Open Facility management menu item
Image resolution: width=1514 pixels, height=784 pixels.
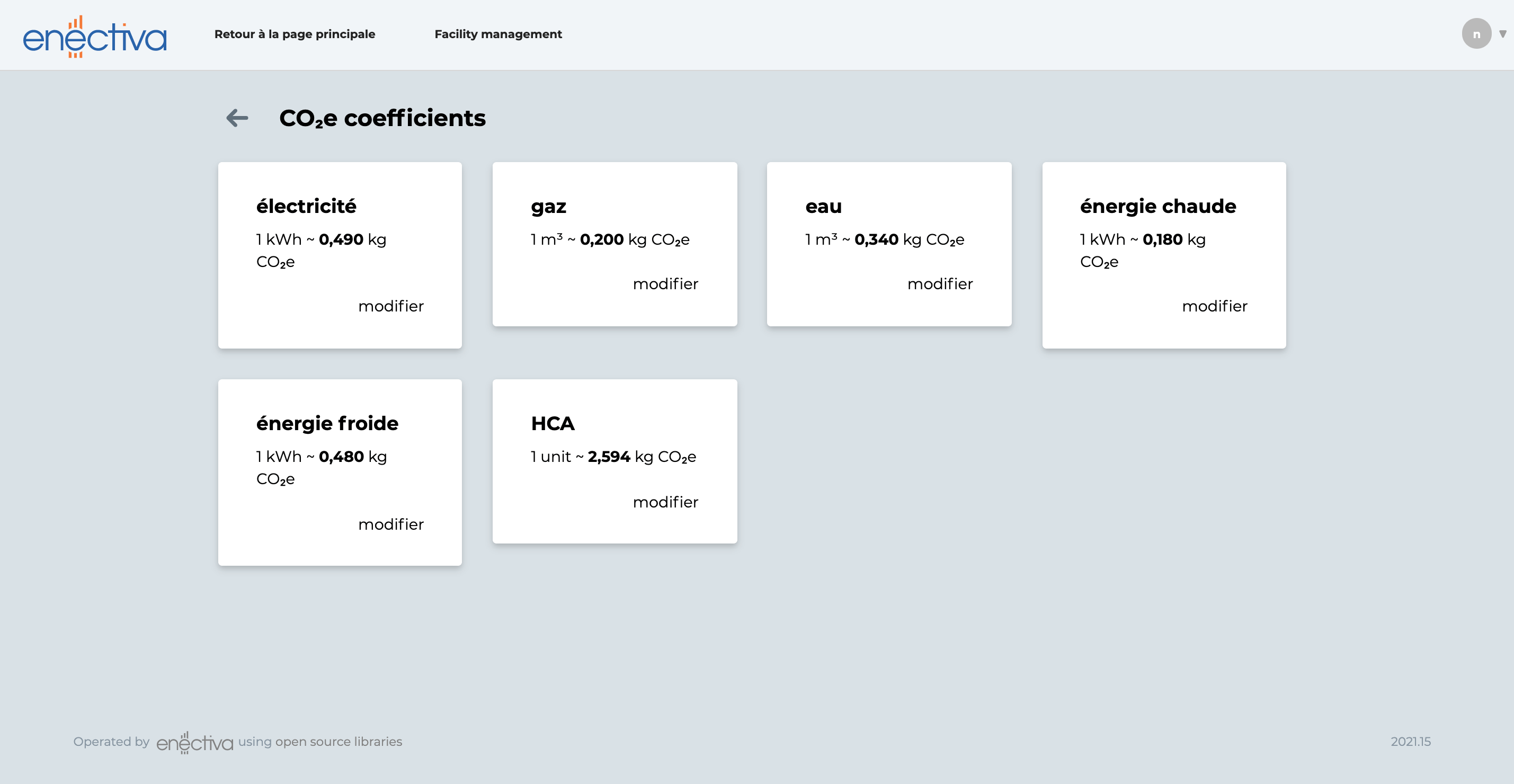[498, 34]
